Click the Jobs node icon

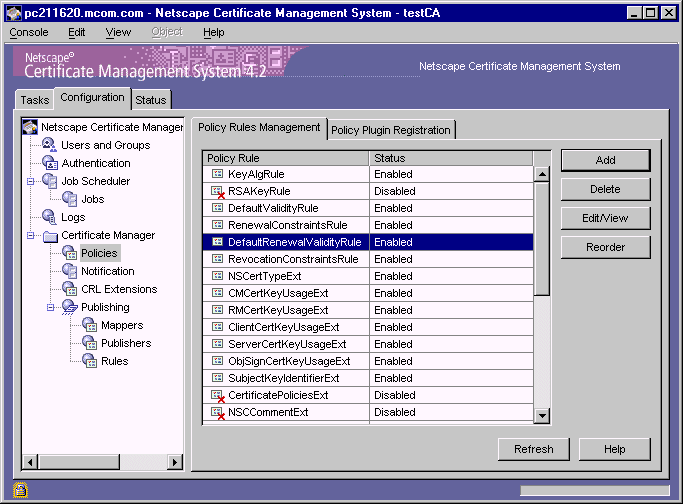(x=70, y=199)
